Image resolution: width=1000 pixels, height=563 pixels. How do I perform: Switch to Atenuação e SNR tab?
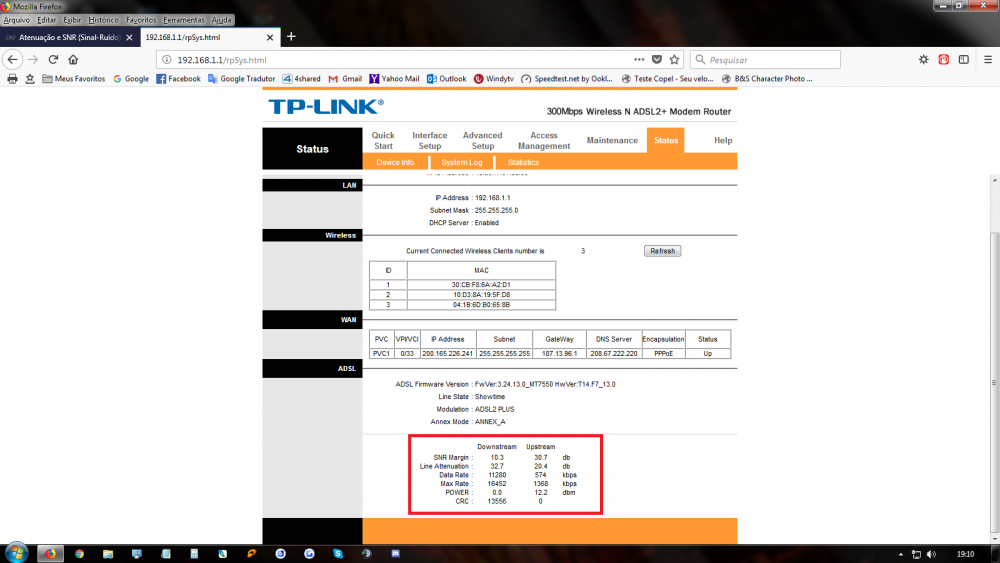pyautogui.click(x=66, y=37)
